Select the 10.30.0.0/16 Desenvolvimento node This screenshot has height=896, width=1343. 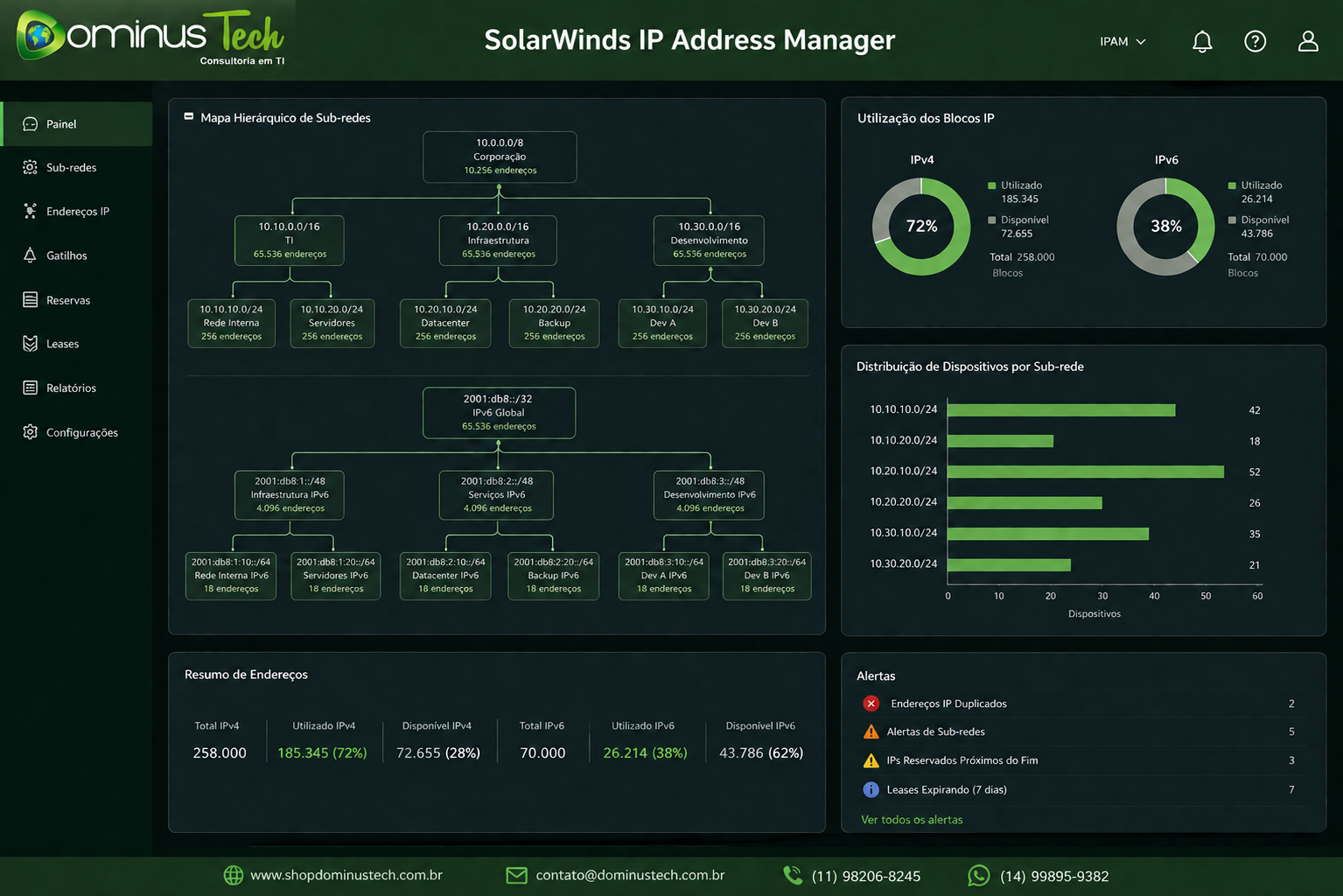(x=709, y=240)
